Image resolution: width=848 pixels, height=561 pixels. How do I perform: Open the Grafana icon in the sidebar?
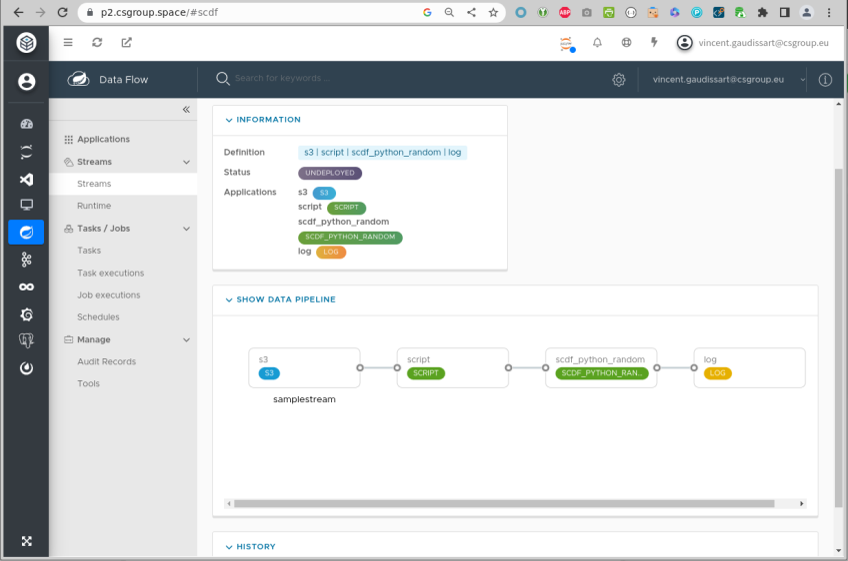point(26,314)
